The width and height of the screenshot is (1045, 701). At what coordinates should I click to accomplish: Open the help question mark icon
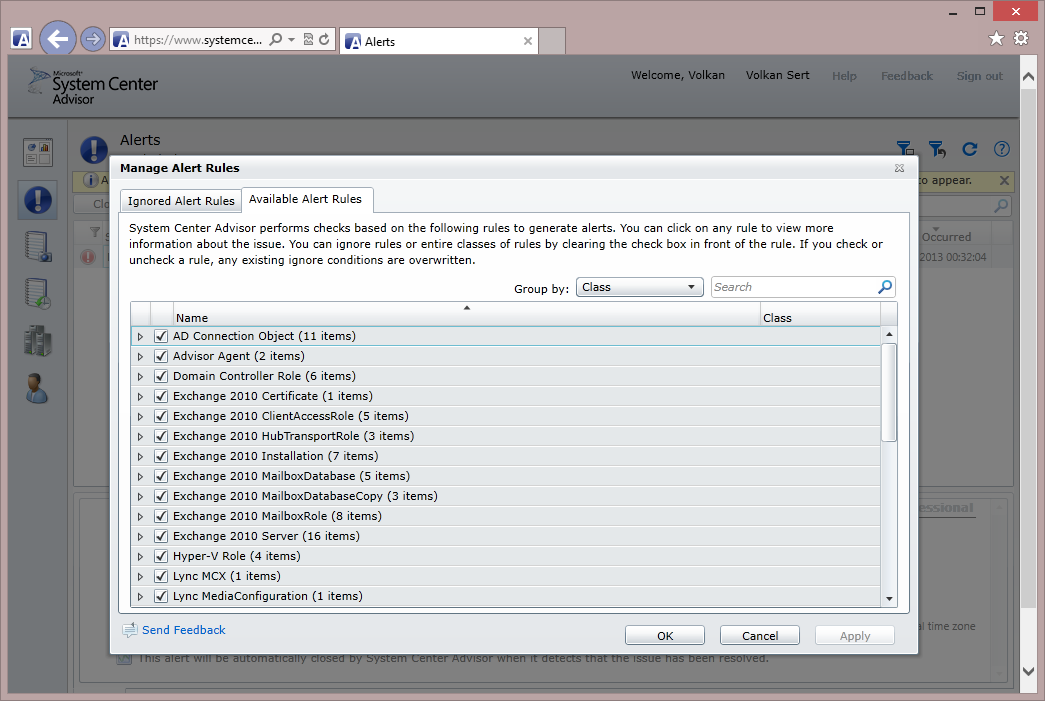click(x=1002, y=149)
